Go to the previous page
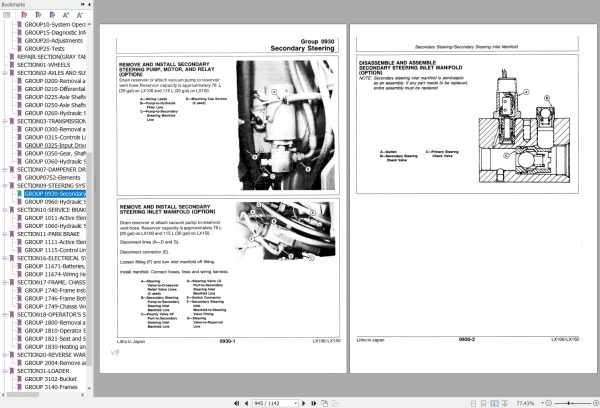 tap(246, 403)
